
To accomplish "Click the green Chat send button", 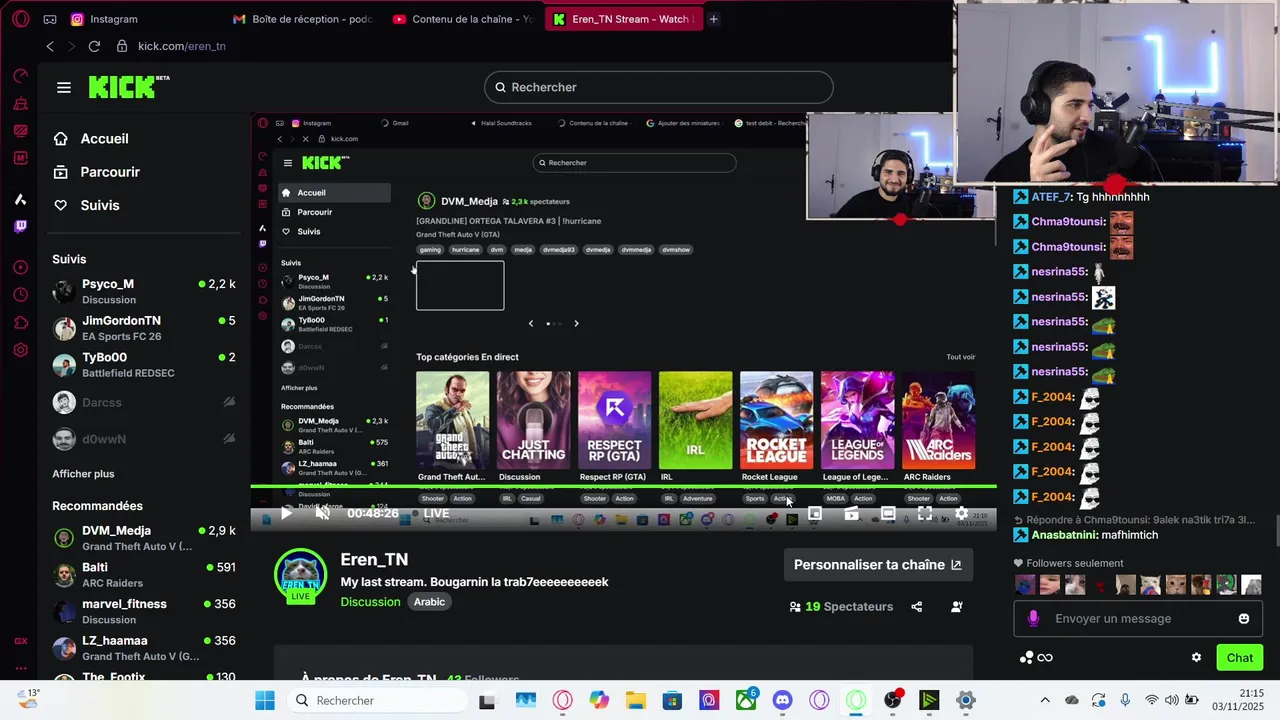I will pos(1239,657).
